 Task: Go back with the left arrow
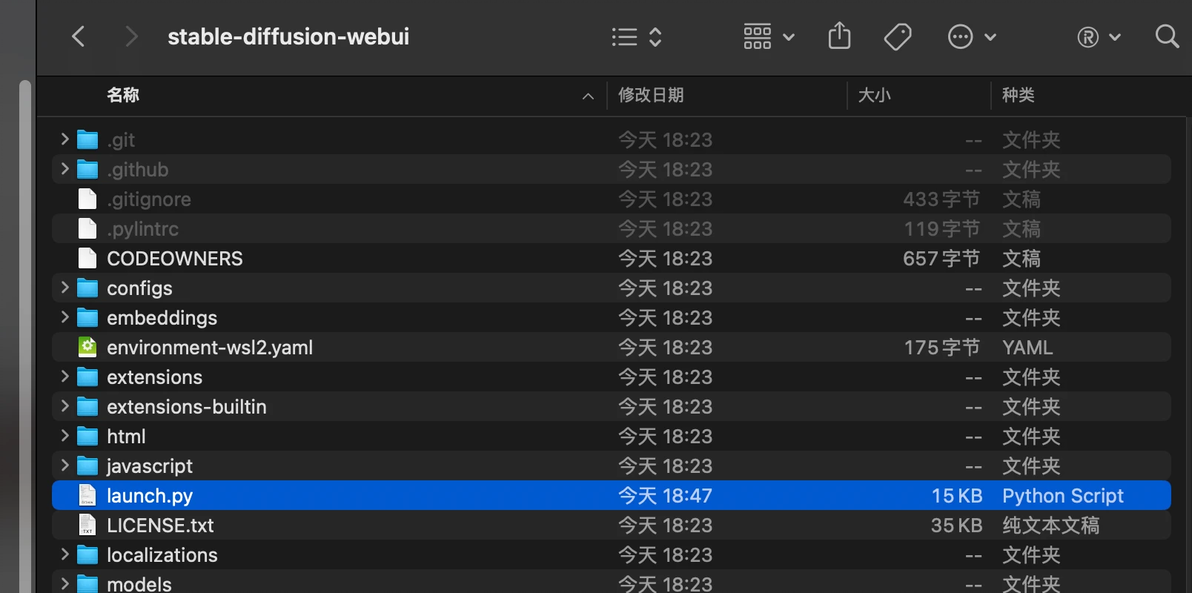tap(78, 36)
